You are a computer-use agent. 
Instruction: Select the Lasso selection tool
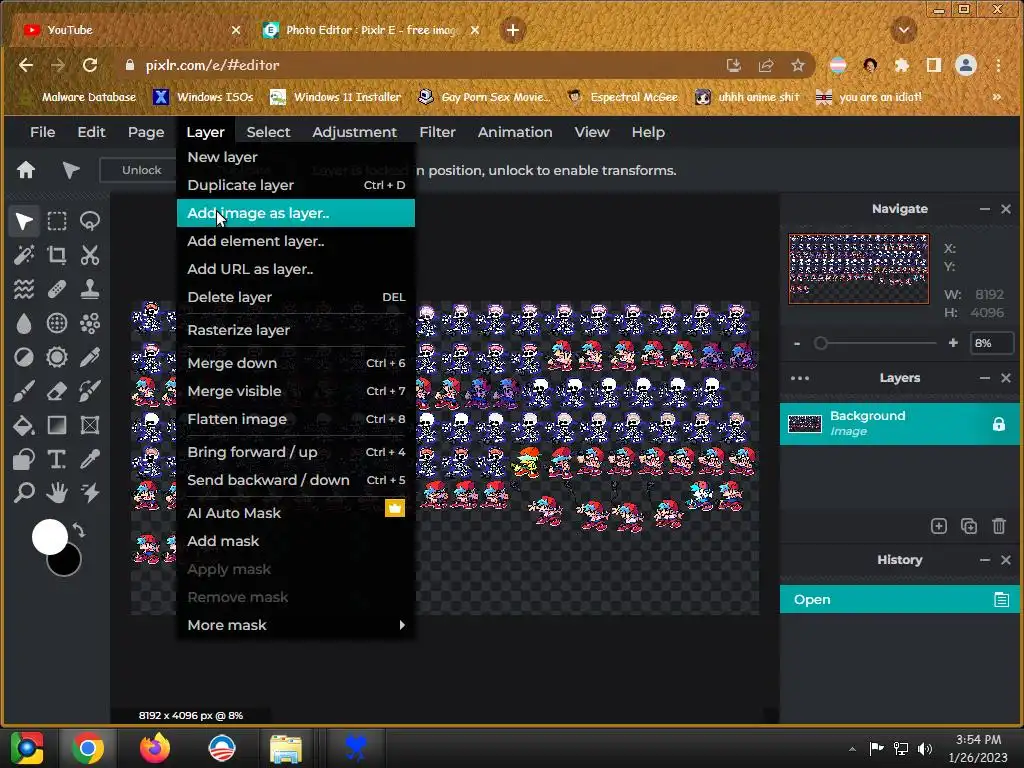pyautogui.click(x=90, y=221)
